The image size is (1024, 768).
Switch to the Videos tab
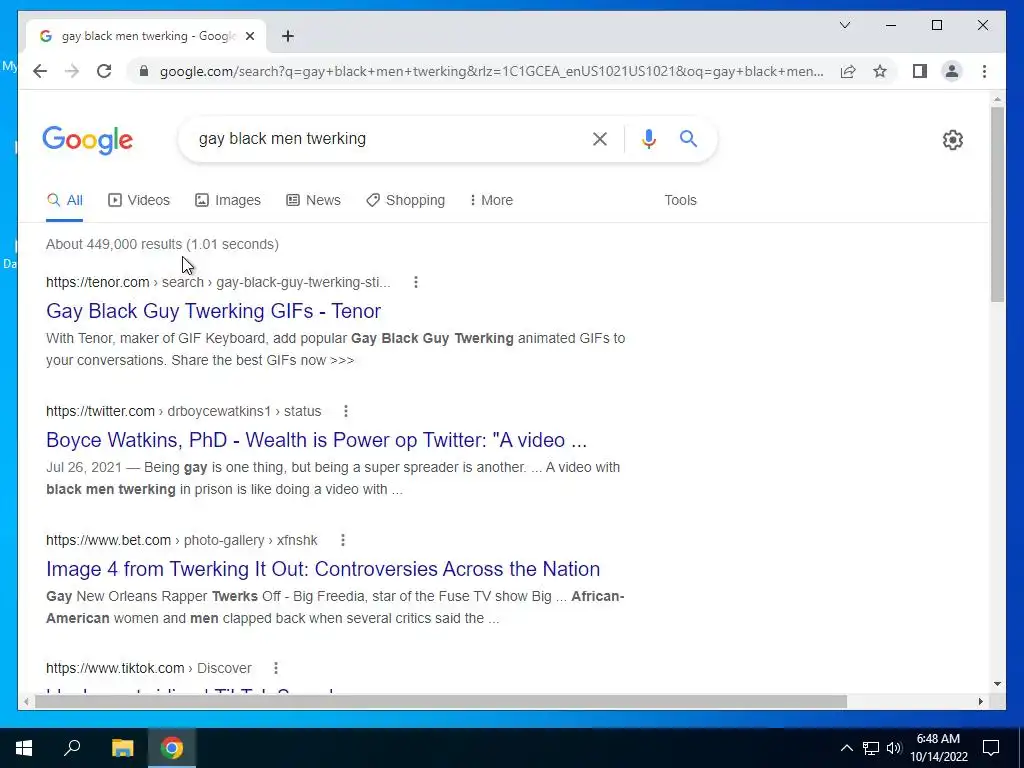click(x=139, y=200)
